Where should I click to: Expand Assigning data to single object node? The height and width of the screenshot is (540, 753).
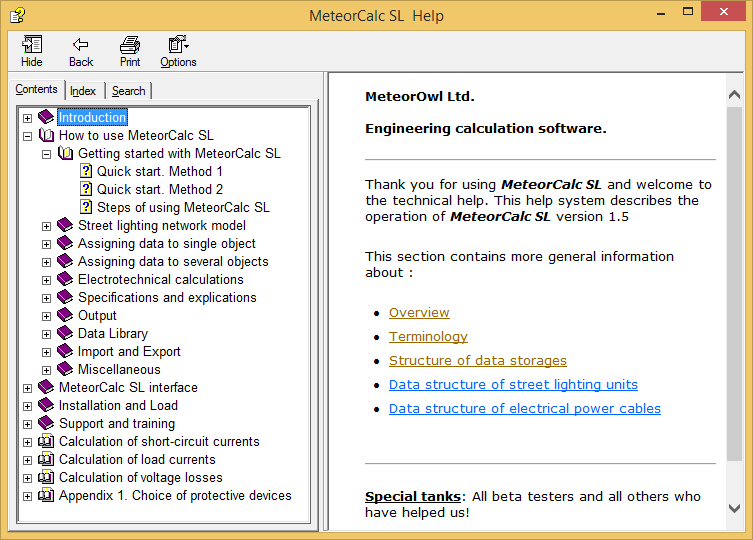pyautogui.click(x=46, y=244)
